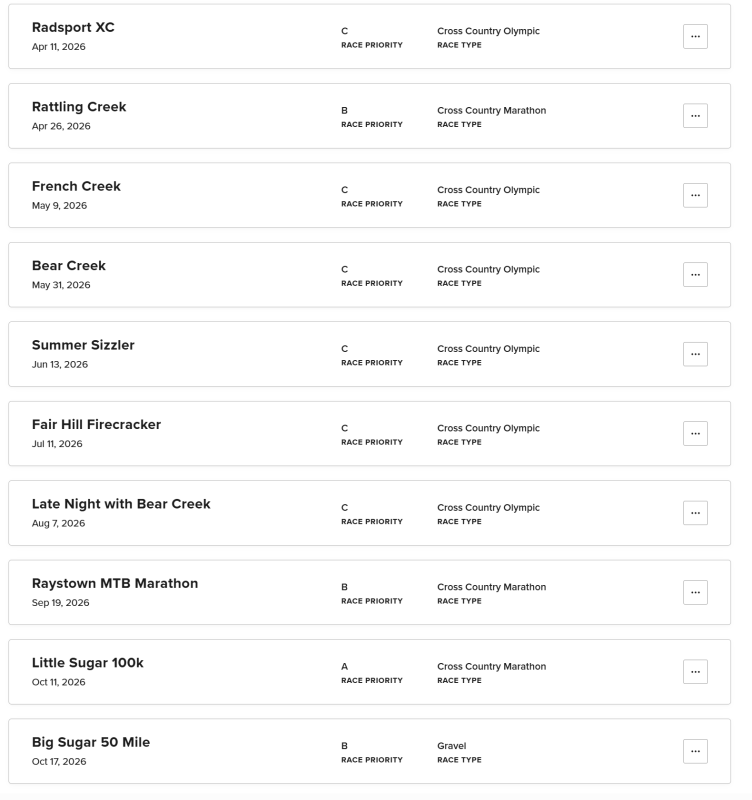
Task: Select the Summer Sizzler race card
Action: [83, 345]
